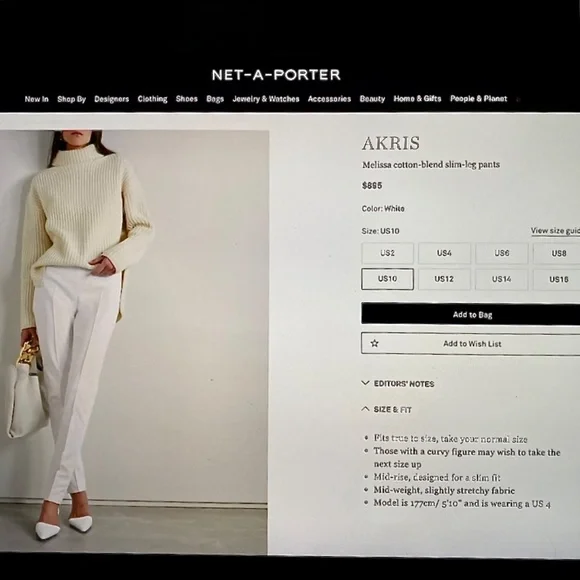Go to the Shoes category
This screenshot has width=580, height=580.
(187, 99)
